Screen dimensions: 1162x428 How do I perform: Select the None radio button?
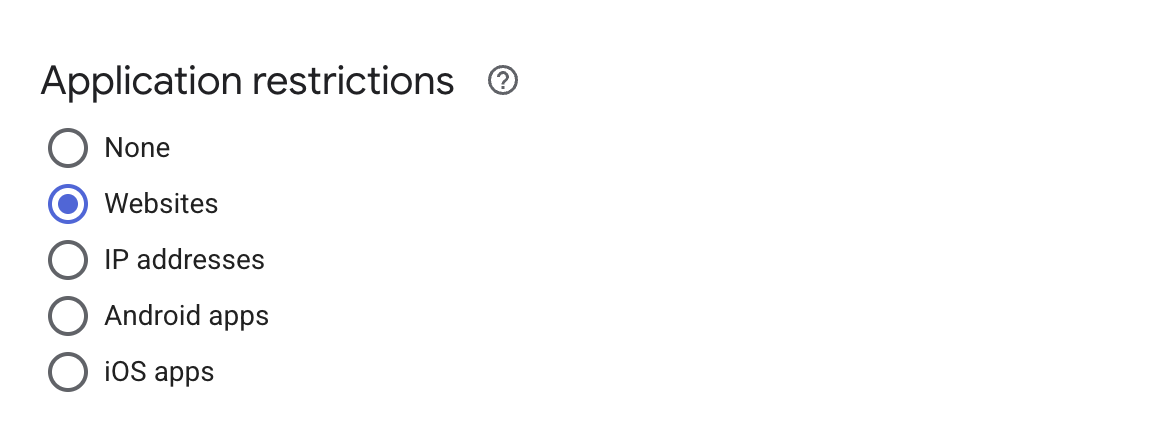click(x=67, y=149)
